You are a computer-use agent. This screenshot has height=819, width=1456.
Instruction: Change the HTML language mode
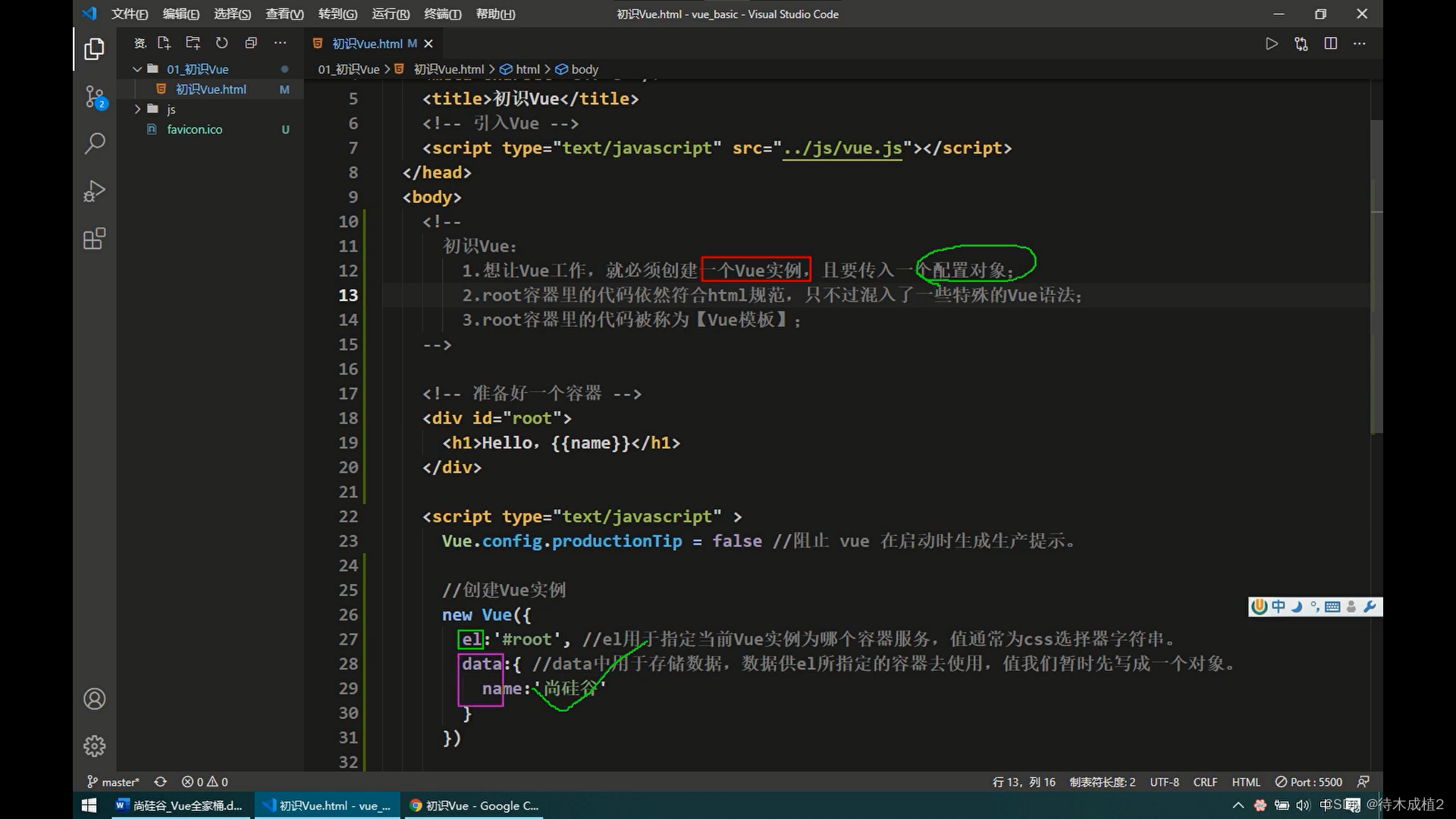click(x=1246, y=782)
